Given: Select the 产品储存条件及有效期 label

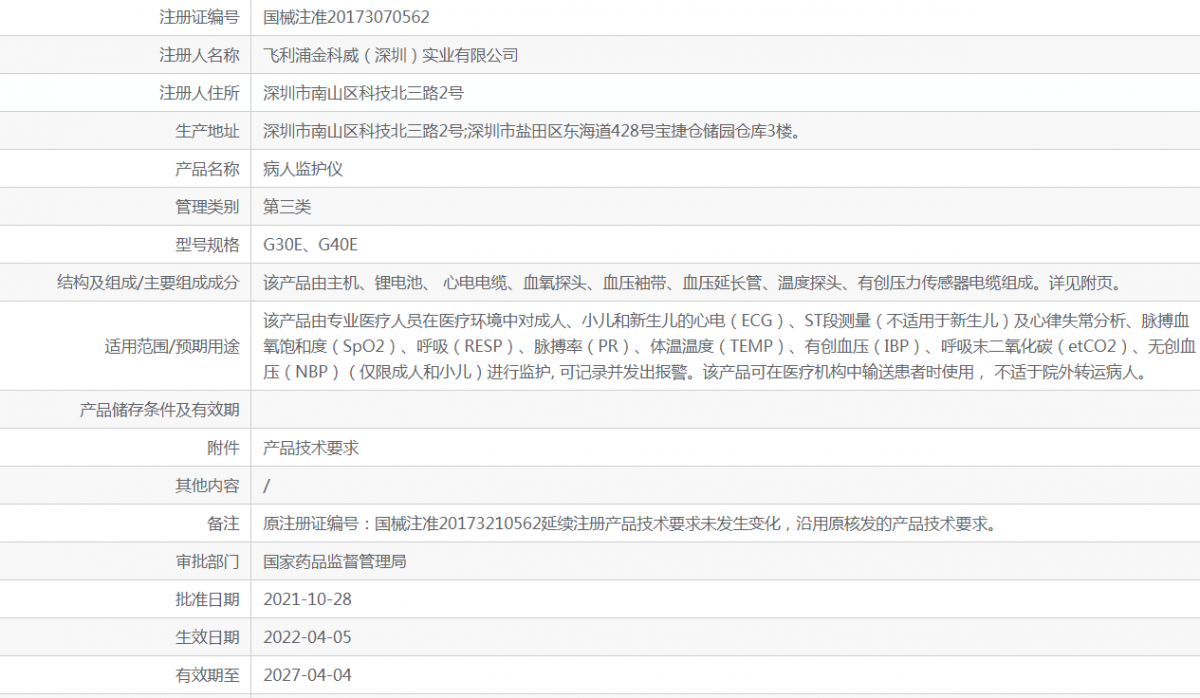Looking at the screenshot, I should 159,410.
